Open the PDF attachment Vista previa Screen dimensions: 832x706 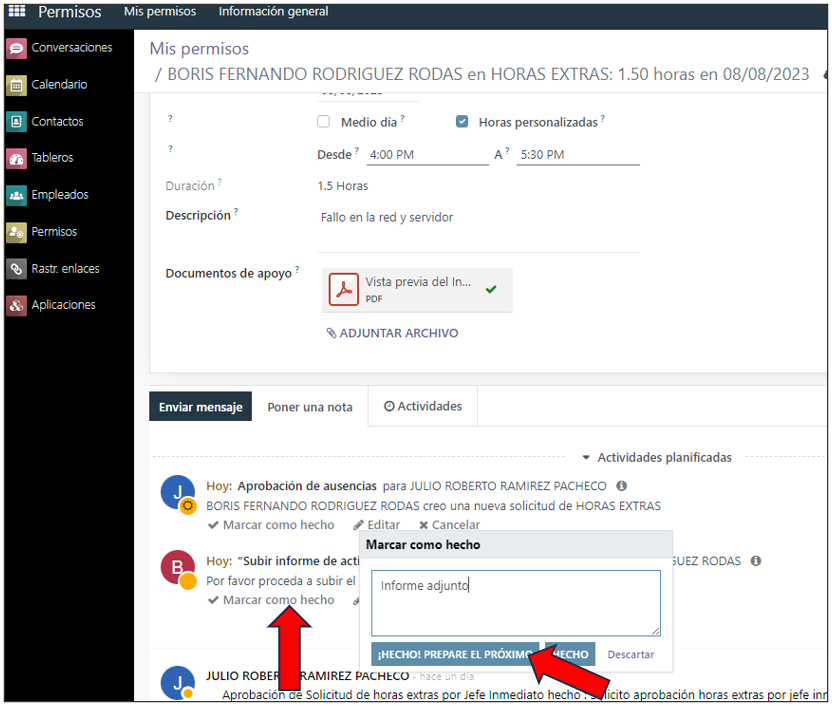pyautogui.click(x=416, y=289)
